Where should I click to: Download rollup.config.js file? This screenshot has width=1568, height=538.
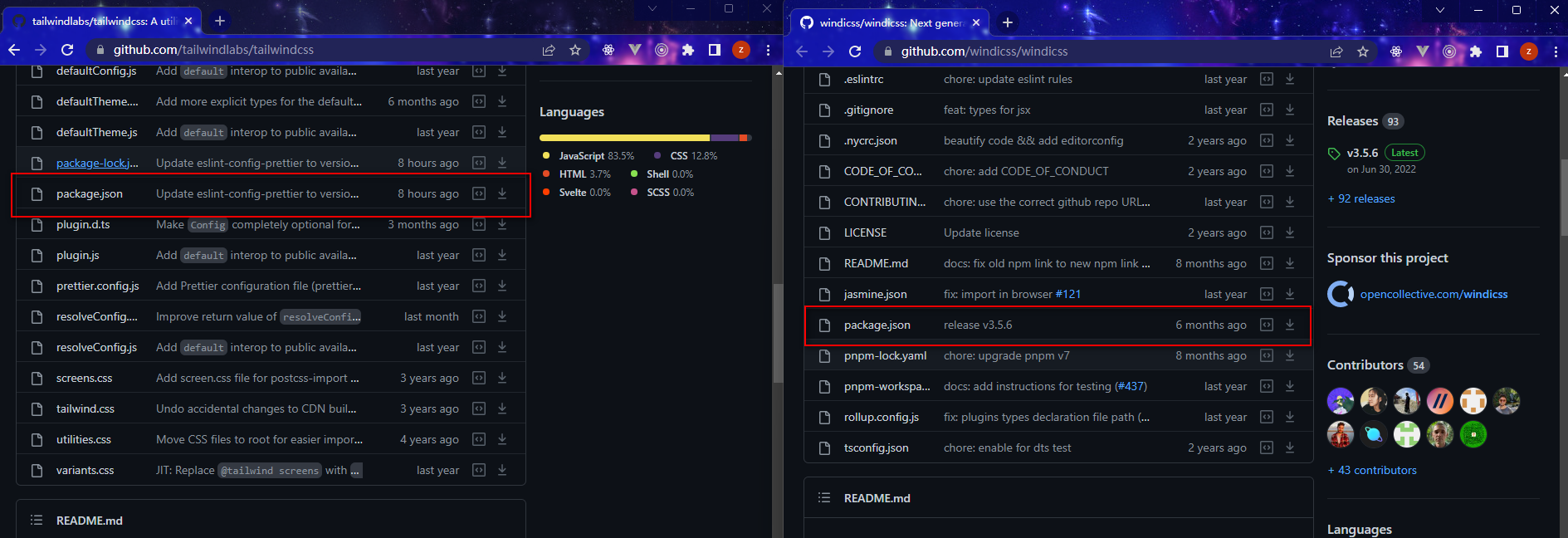point(1290,417)
